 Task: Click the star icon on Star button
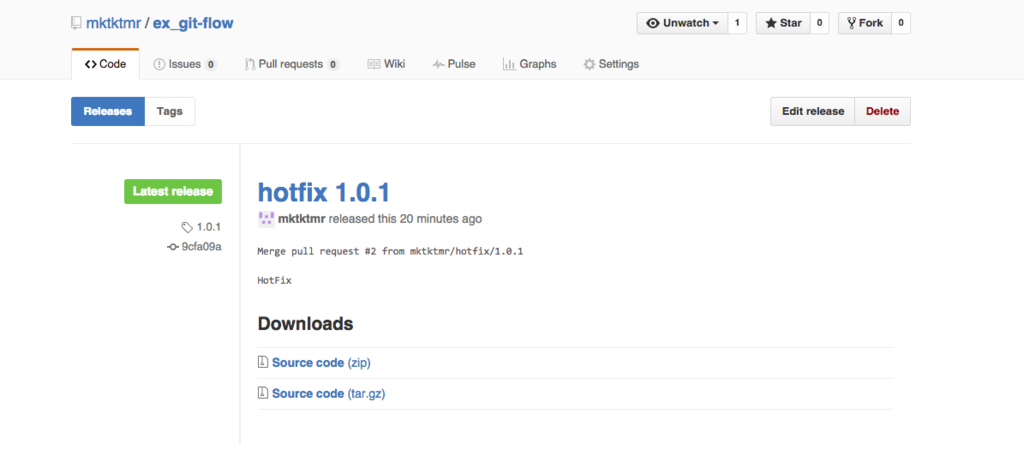click(771, 23)
